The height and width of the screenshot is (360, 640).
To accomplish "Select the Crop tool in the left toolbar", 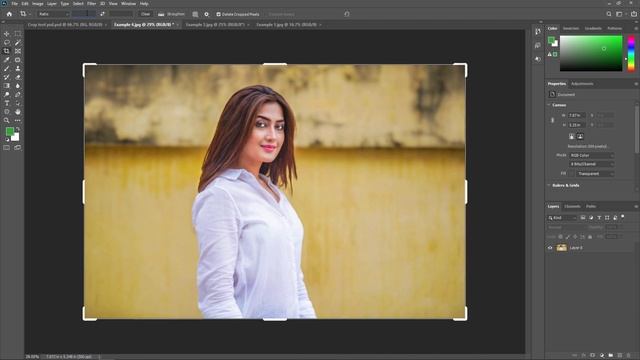I will click(x=7, y=51).
